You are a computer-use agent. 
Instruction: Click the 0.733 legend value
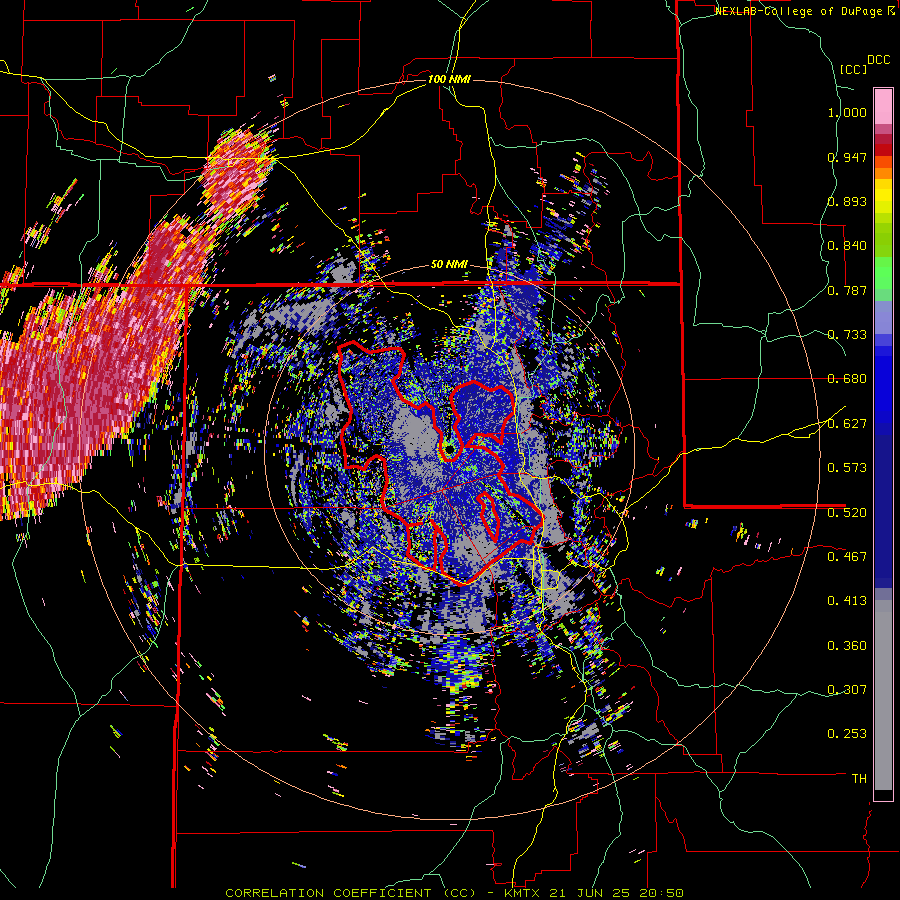coord(847,335)
